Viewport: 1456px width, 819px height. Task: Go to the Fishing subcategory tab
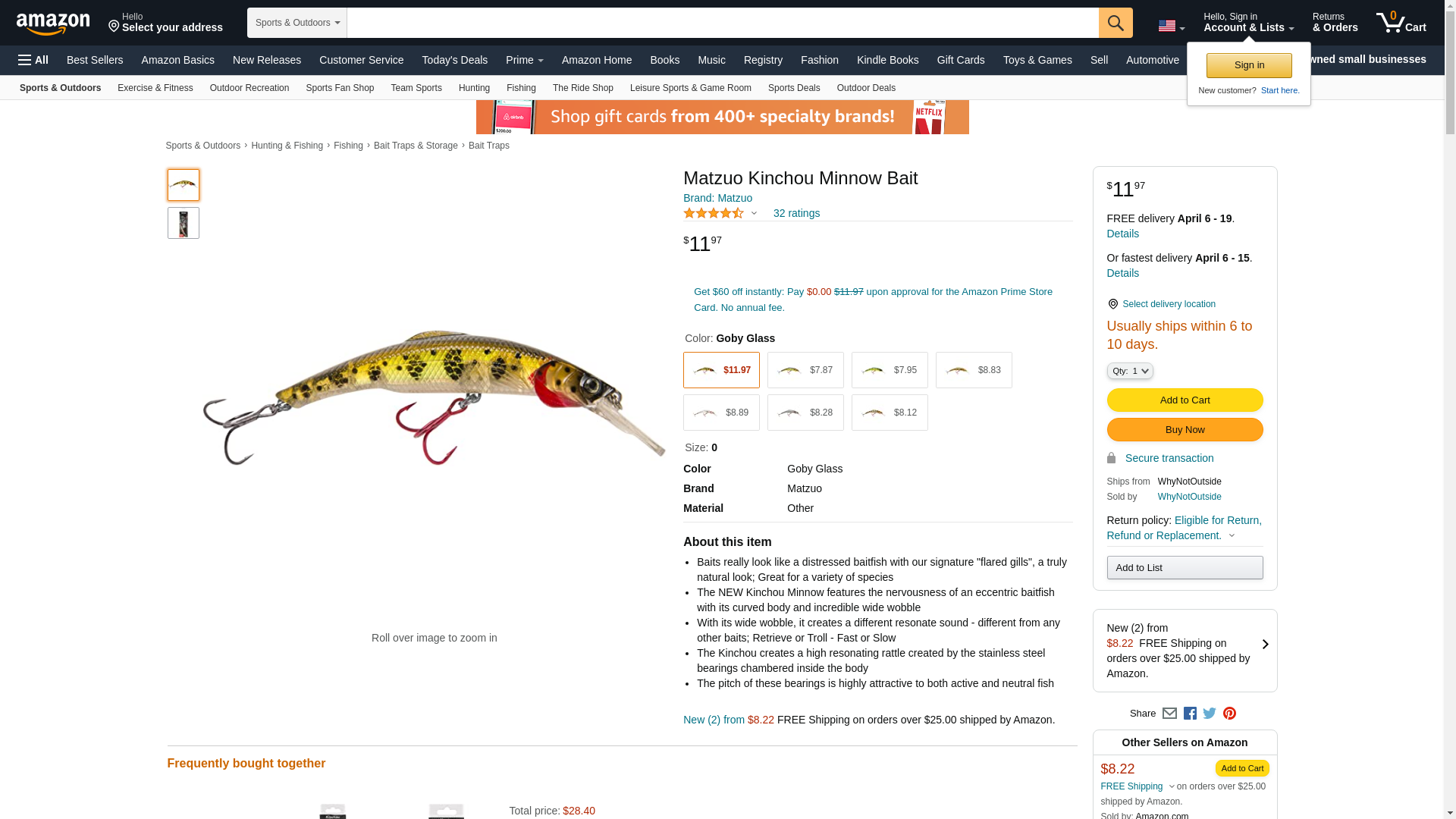coord(521,88)
